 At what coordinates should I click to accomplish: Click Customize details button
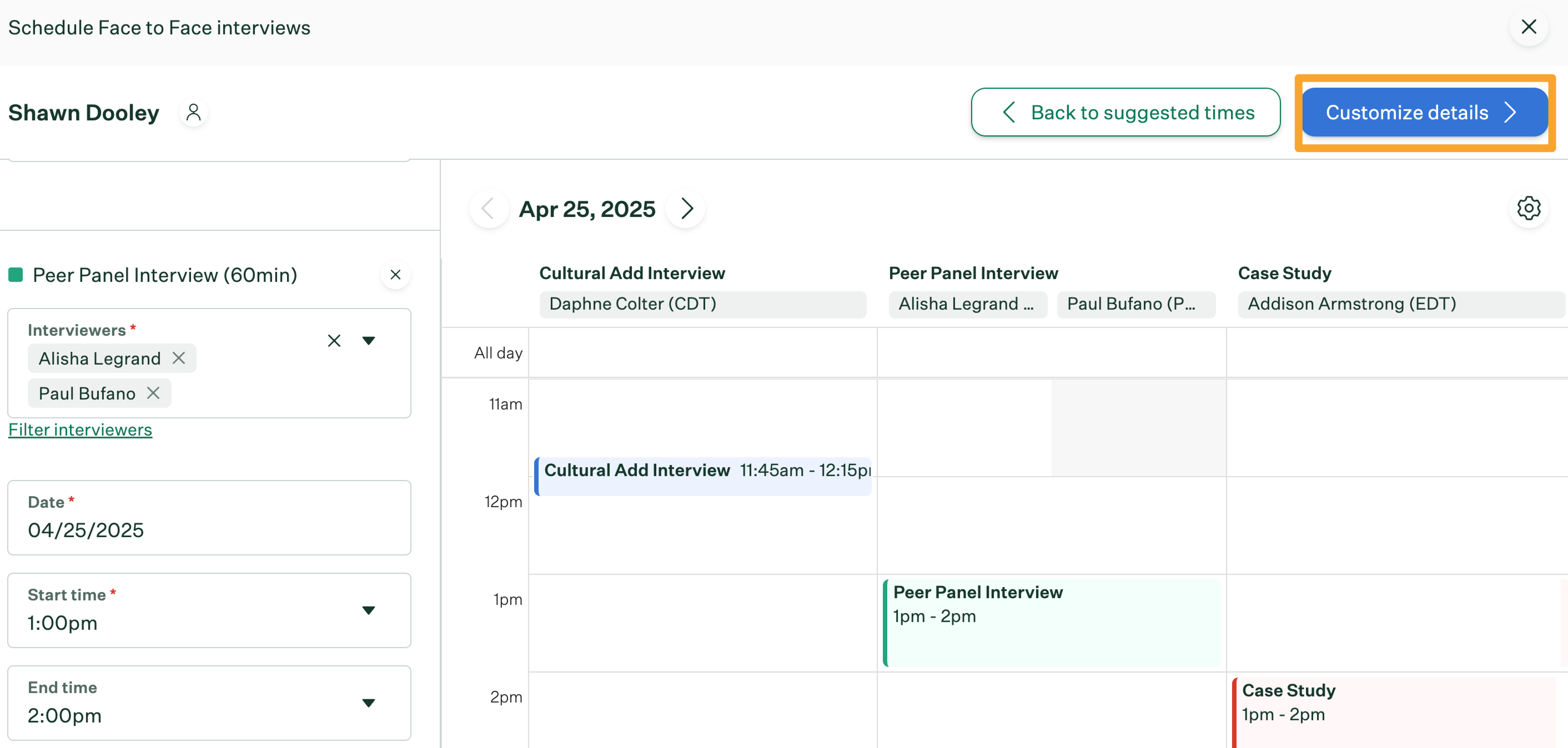(1424, 112)
